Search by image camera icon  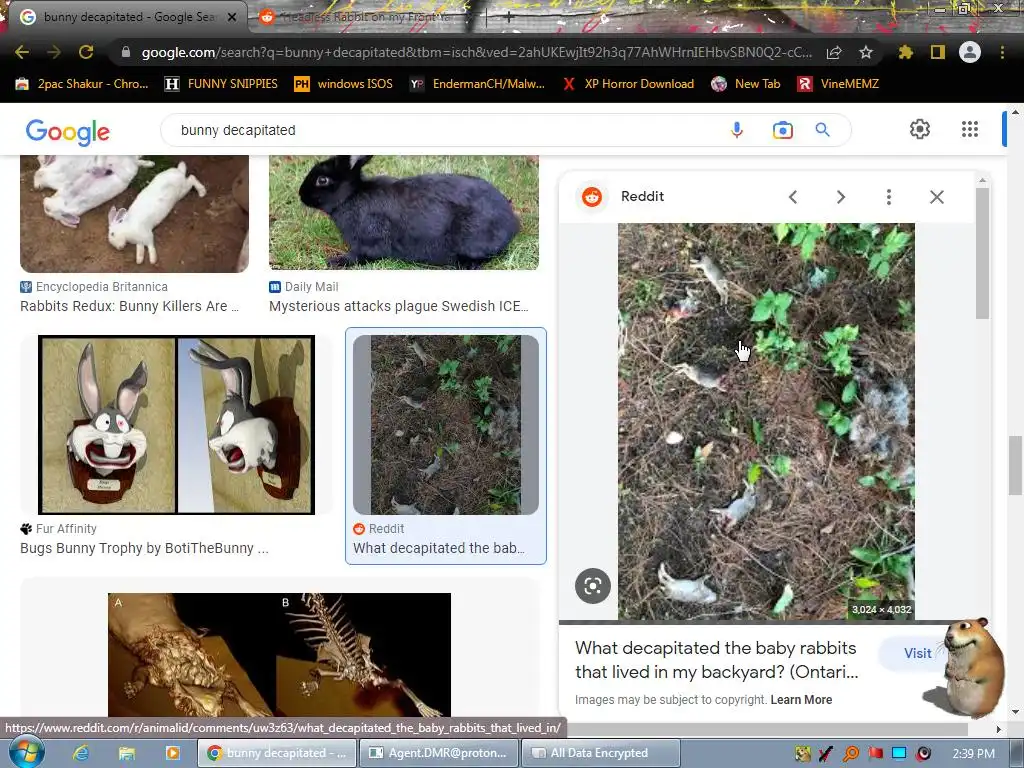click(x=782, y=130)
